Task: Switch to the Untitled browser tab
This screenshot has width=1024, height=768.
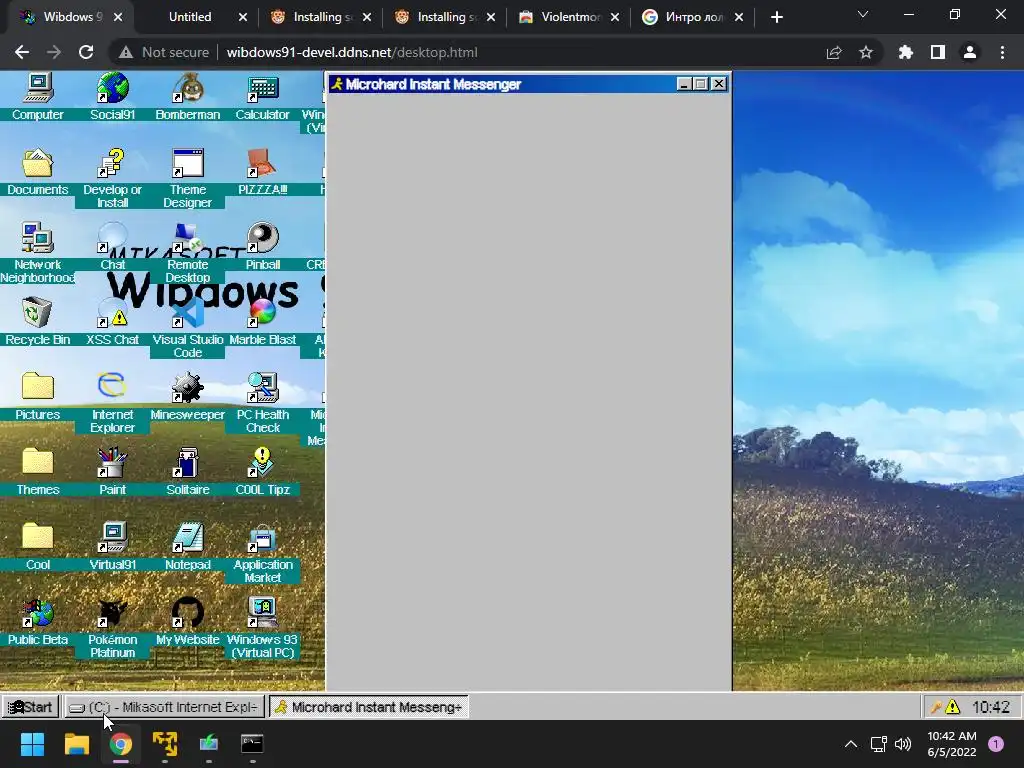Action: (190, 17)
